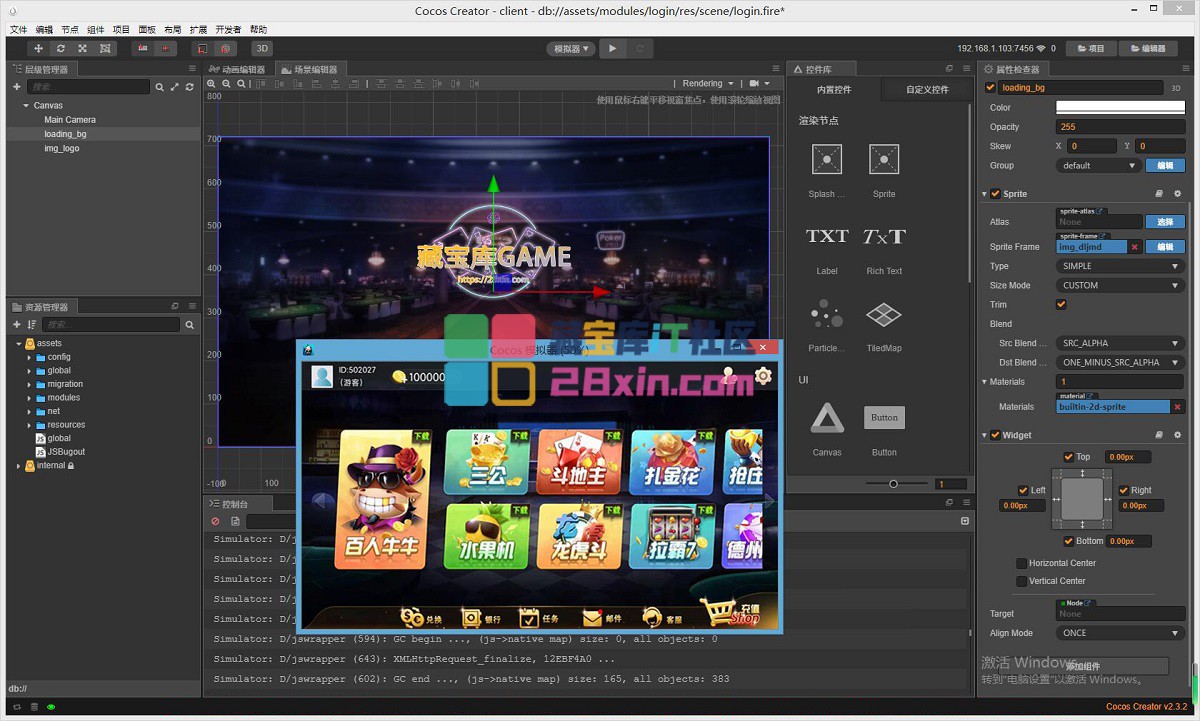
Task: Open settings gear in simulator game window
Action: click(763, 376)
